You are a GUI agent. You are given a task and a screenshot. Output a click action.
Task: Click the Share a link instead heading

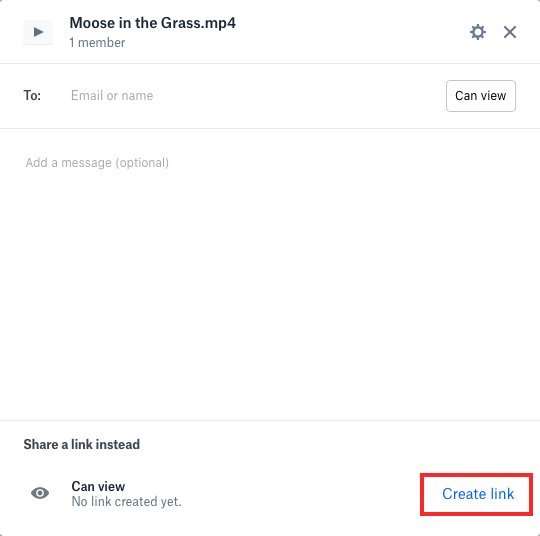(82, 444)
